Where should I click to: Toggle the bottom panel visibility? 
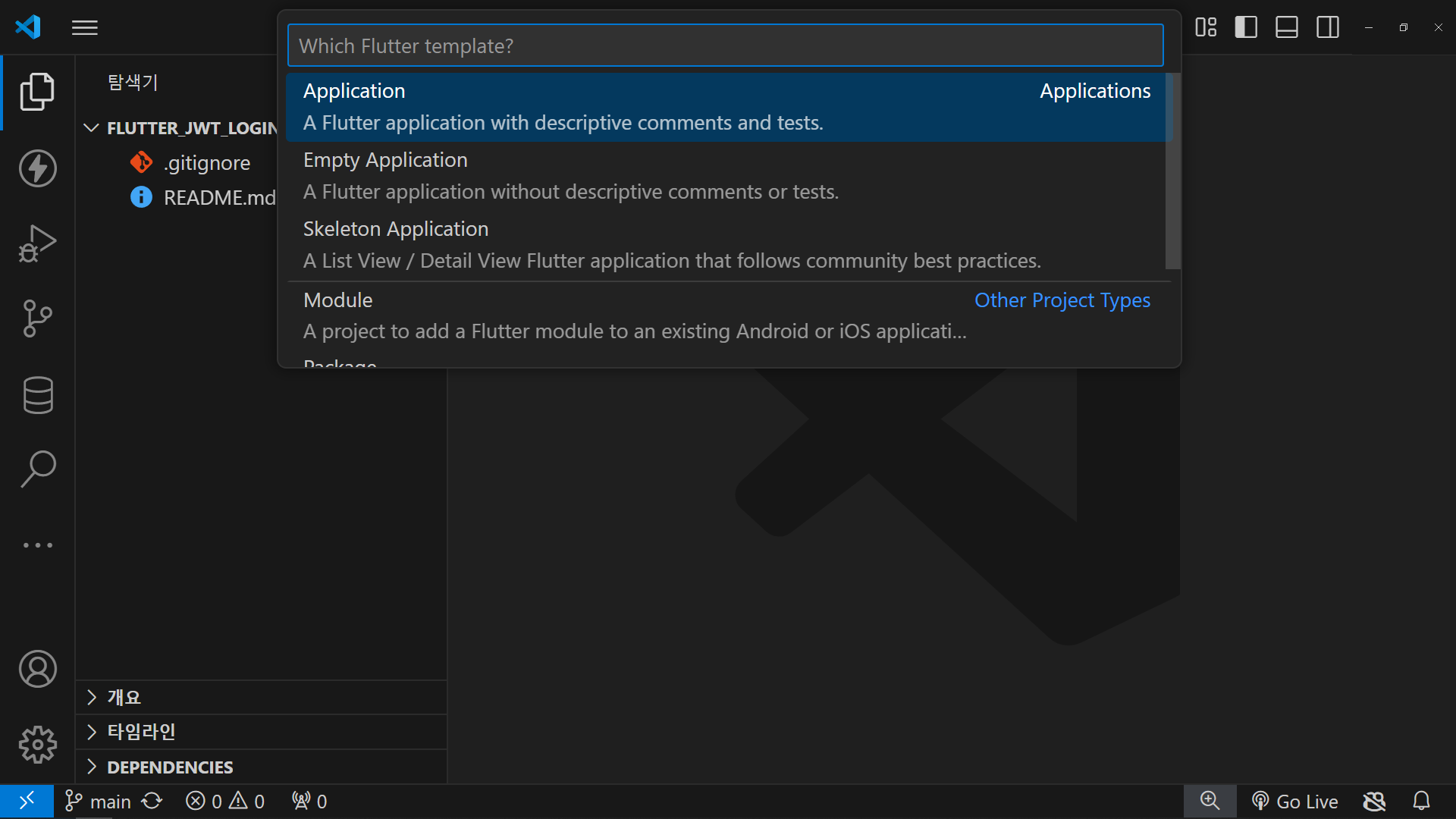[x=1287, y=27]
